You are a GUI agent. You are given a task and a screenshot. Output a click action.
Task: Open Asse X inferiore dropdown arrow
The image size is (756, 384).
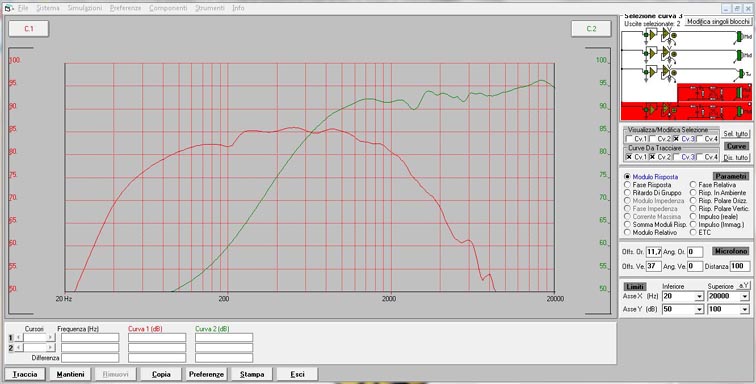pyautogui.click(x=699, y=296)
